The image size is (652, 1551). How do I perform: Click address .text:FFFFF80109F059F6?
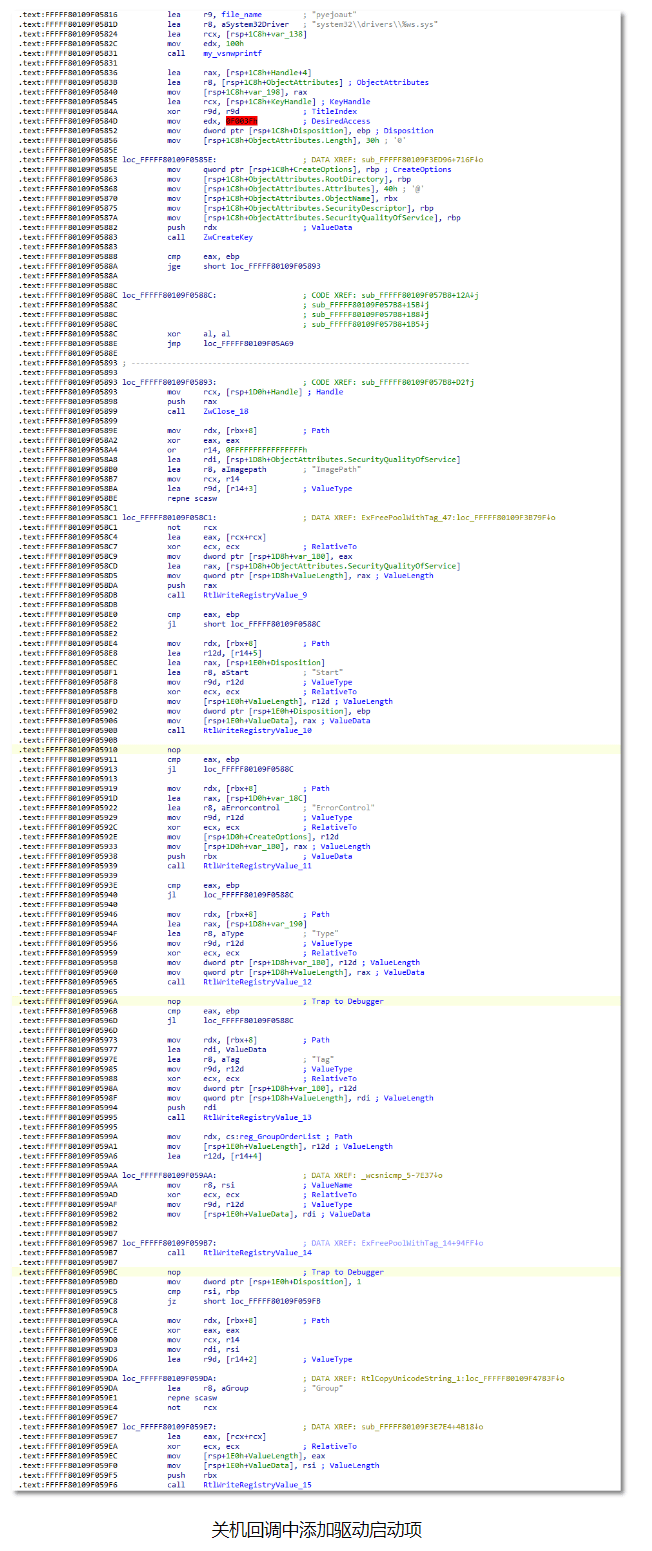[x=68, y=1485]
